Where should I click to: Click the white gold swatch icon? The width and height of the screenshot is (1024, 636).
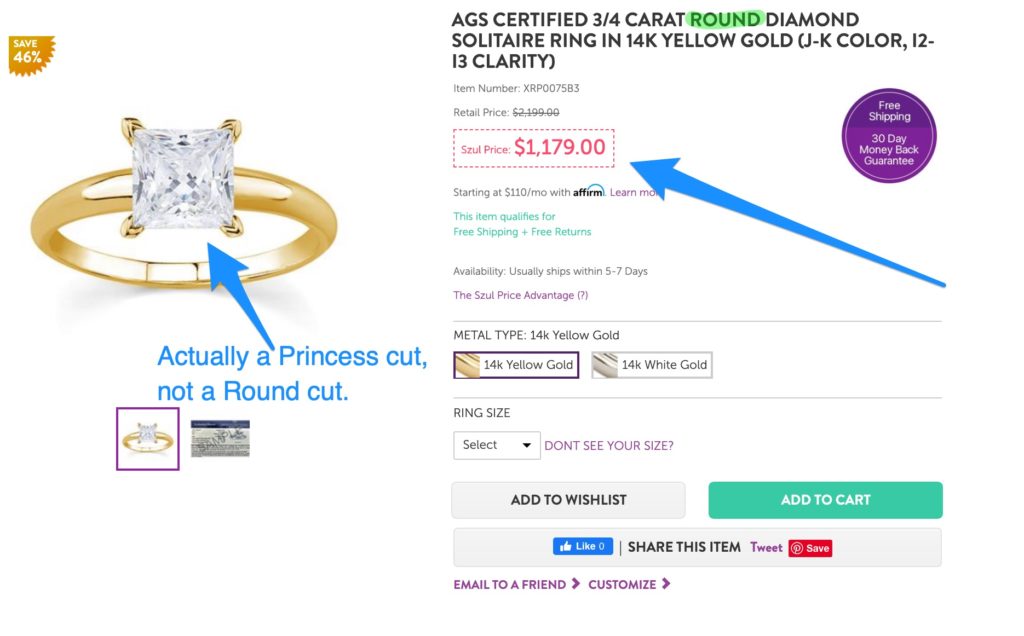click(606, 365)
